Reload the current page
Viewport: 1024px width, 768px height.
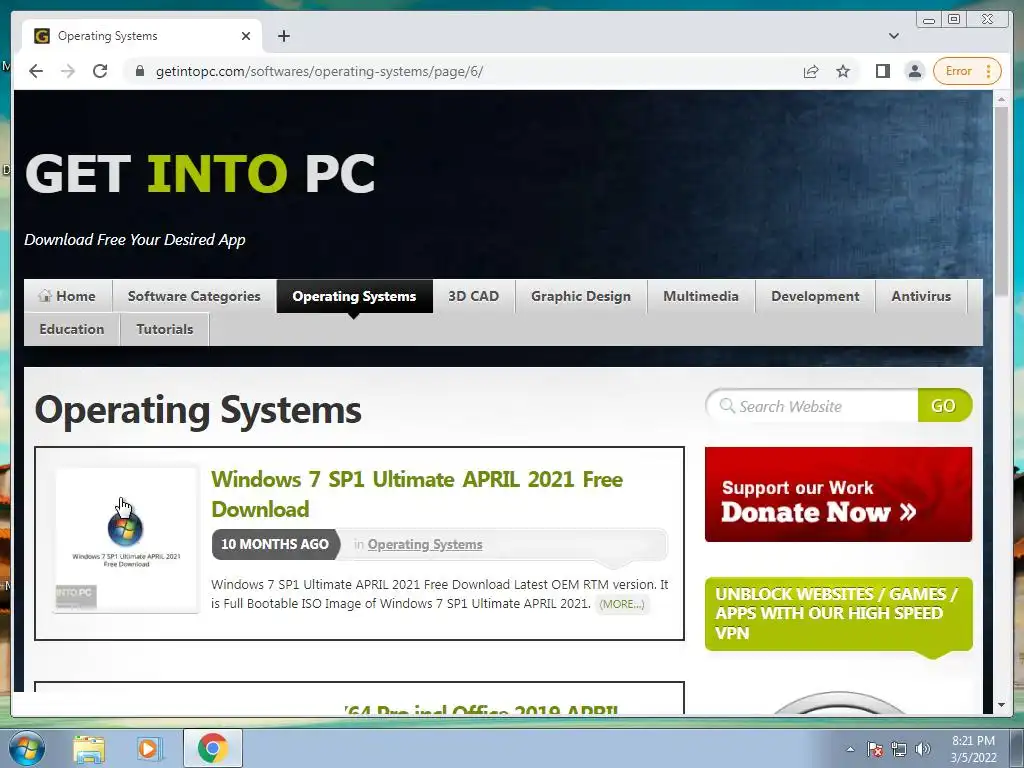(x=100, y=71)
